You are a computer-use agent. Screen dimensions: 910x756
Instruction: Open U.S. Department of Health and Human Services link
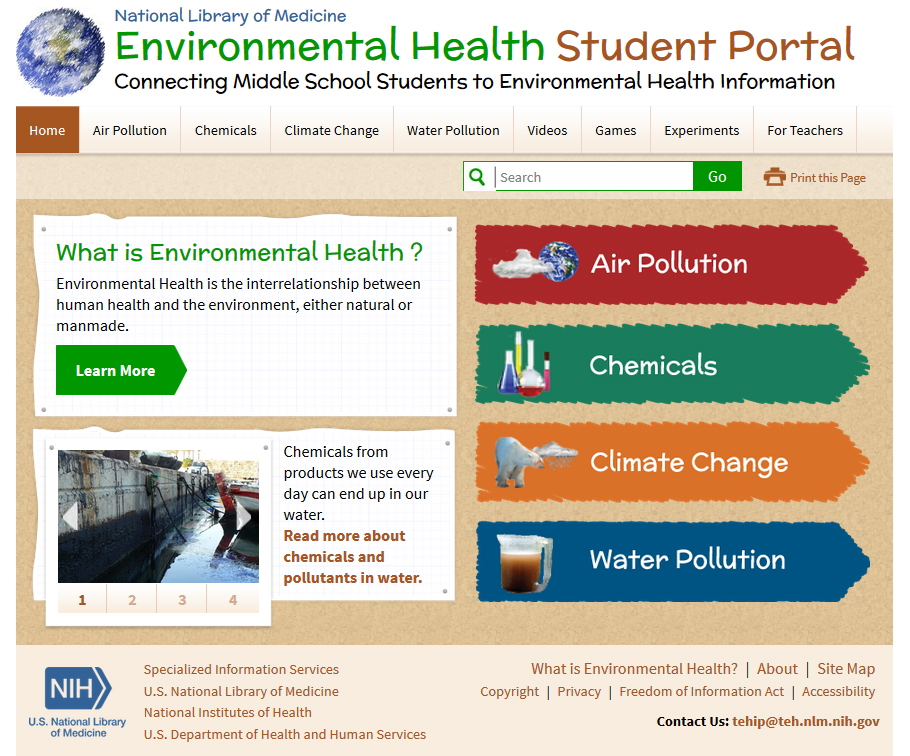pyautogui.click(x=284, y=734)
